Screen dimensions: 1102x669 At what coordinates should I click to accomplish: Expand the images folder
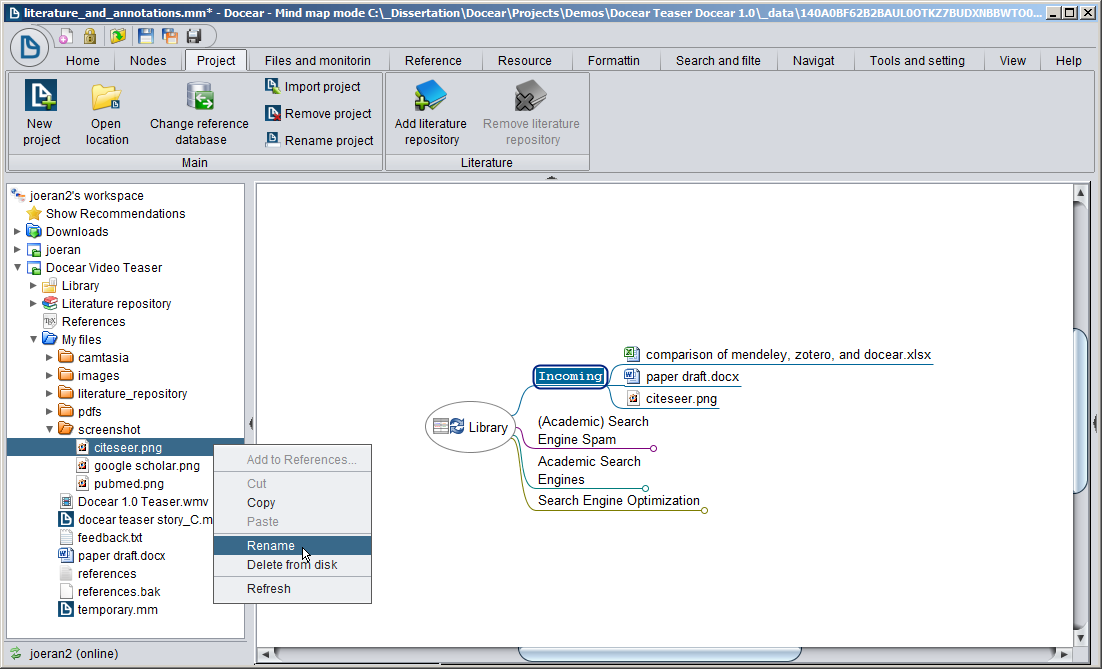pyautogui.click(x=49, y=375)
